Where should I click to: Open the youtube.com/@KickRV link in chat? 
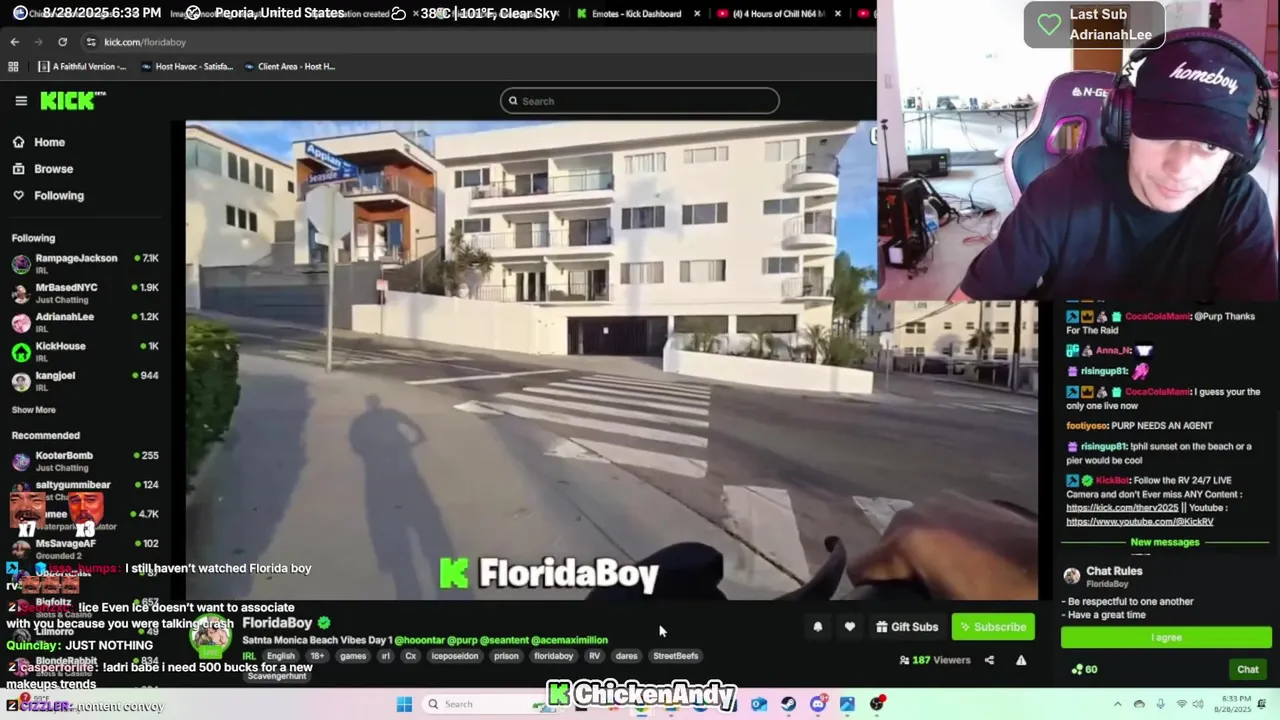point(1139,522)
